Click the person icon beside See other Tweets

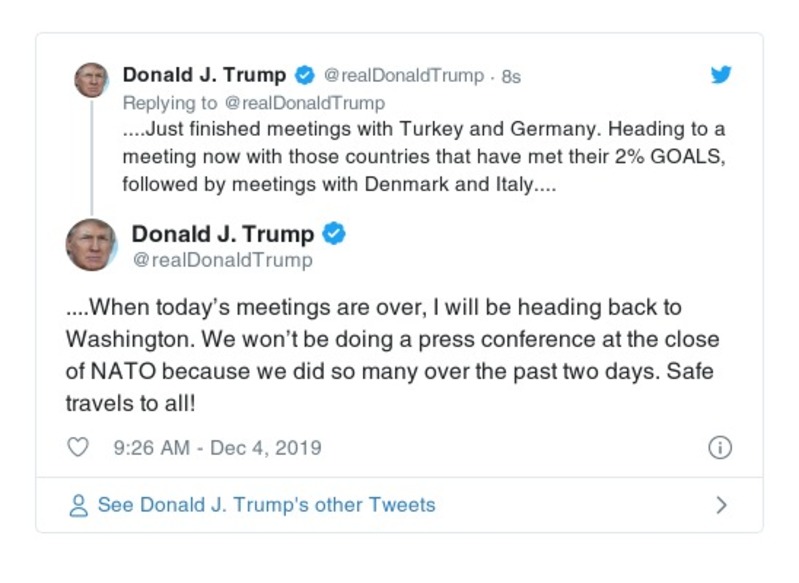(78, 505)
